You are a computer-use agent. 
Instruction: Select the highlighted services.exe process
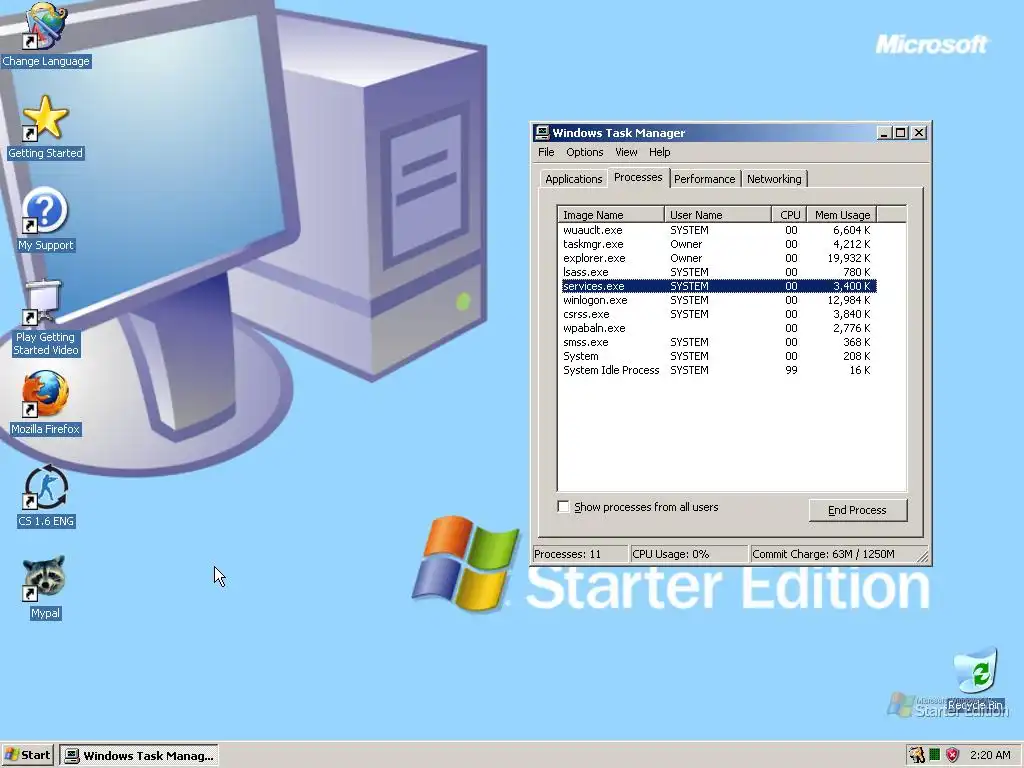[x=718, y=286]
